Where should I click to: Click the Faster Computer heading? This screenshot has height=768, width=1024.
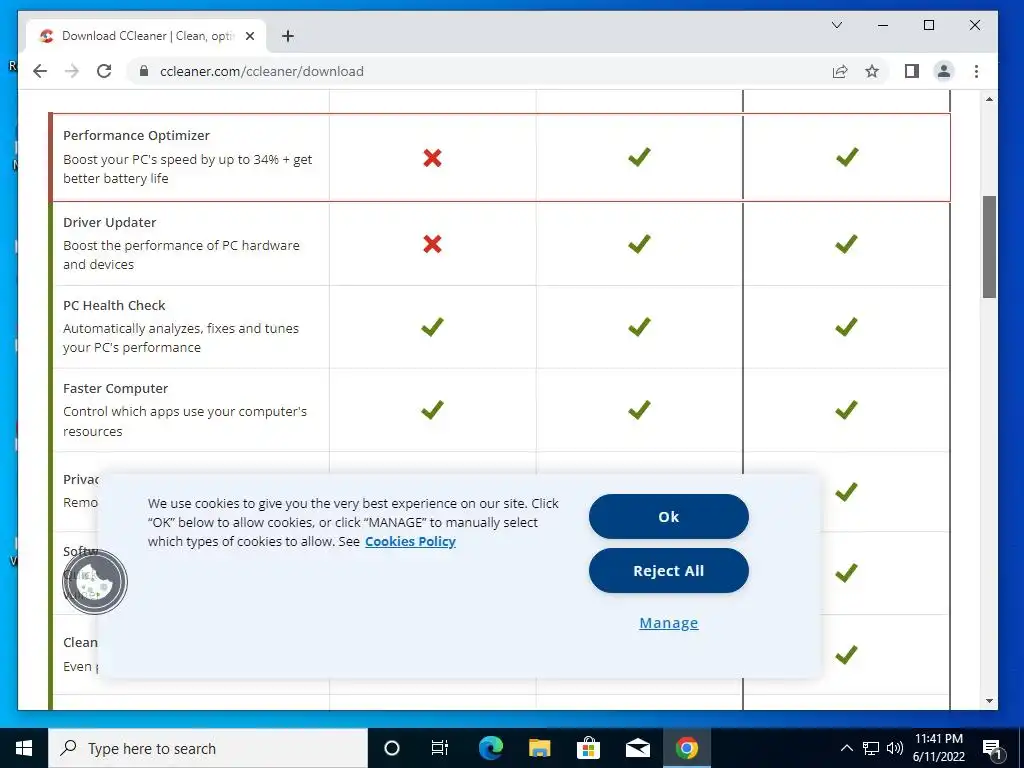116,388
